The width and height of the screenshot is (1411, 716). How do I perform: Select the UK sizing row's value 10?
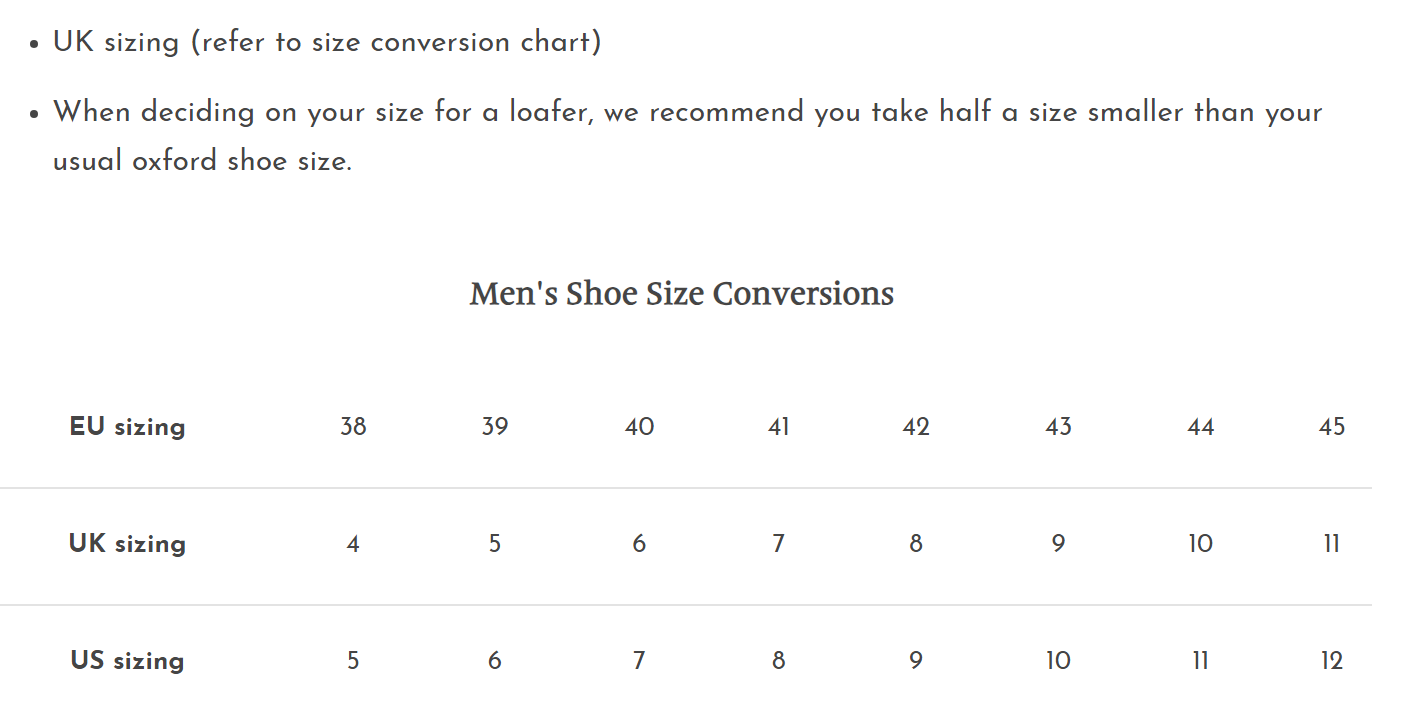pyautogui.click(x=1200, y=544)
